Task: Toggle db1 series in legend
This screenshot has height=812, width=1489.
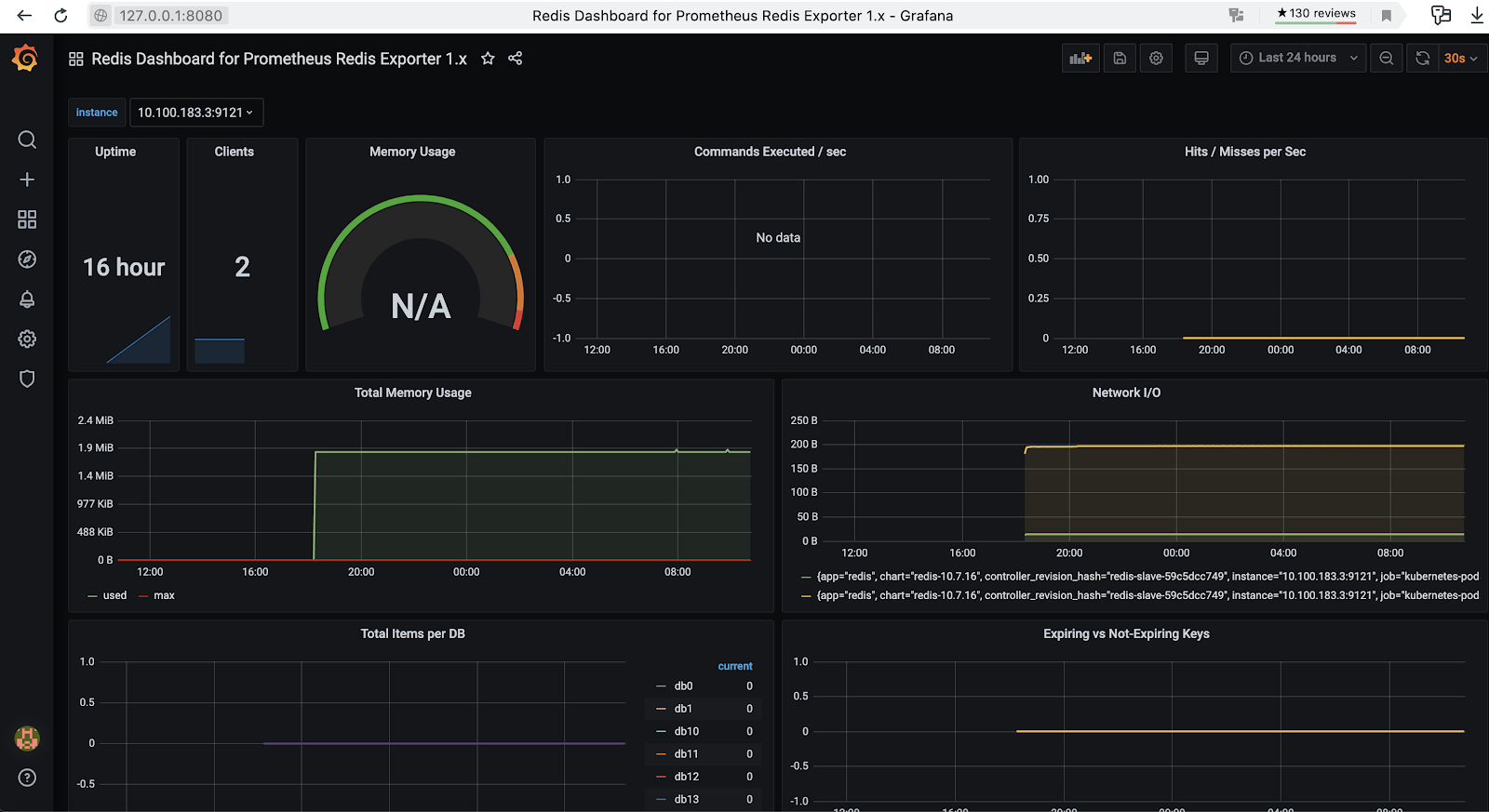Action: (683, 709)
